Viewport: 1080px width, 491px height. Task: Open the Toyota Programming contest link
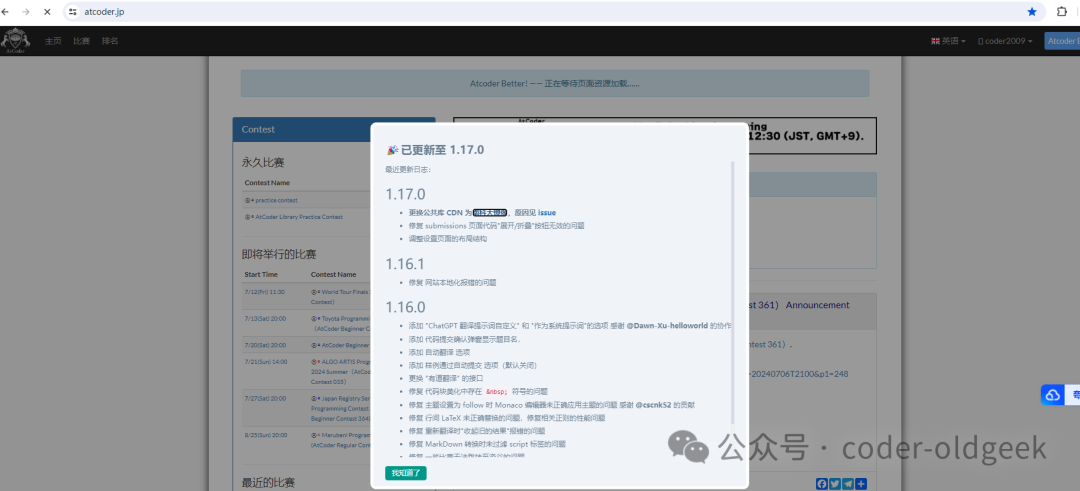pyautogui.click(x=345, y=319)
